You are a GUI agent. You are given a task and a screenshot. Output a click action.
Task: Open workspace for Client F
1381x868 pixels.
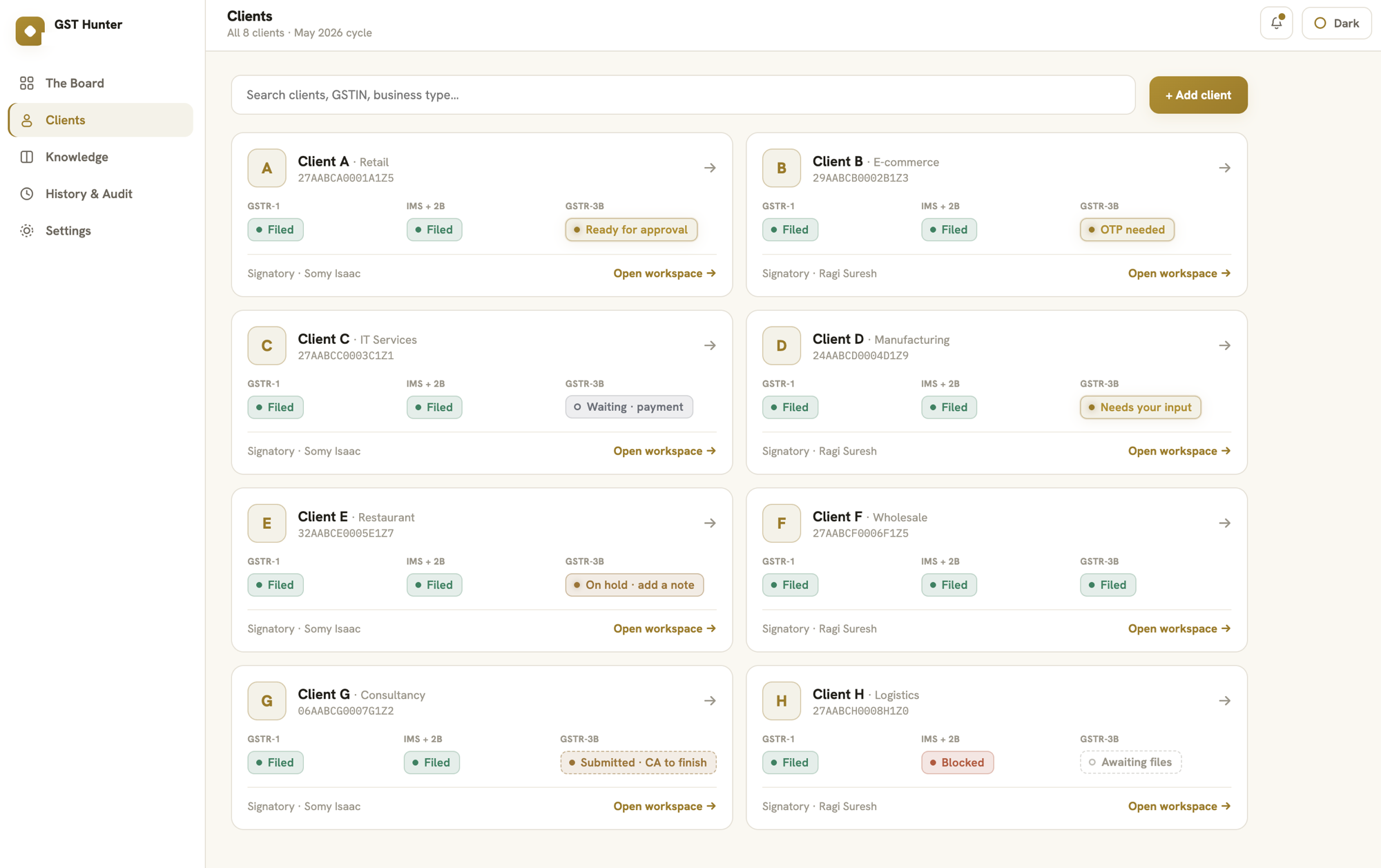1179,628
